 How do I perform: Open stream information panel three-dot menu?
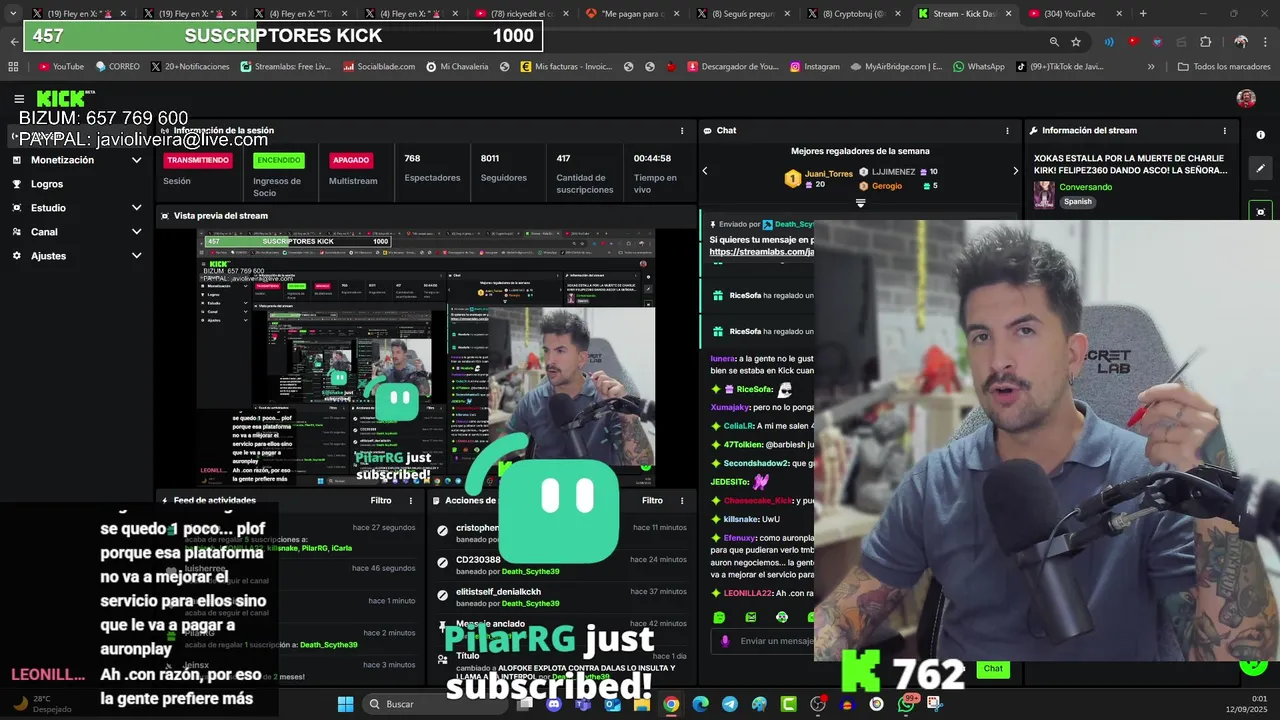coord(1224,131)
